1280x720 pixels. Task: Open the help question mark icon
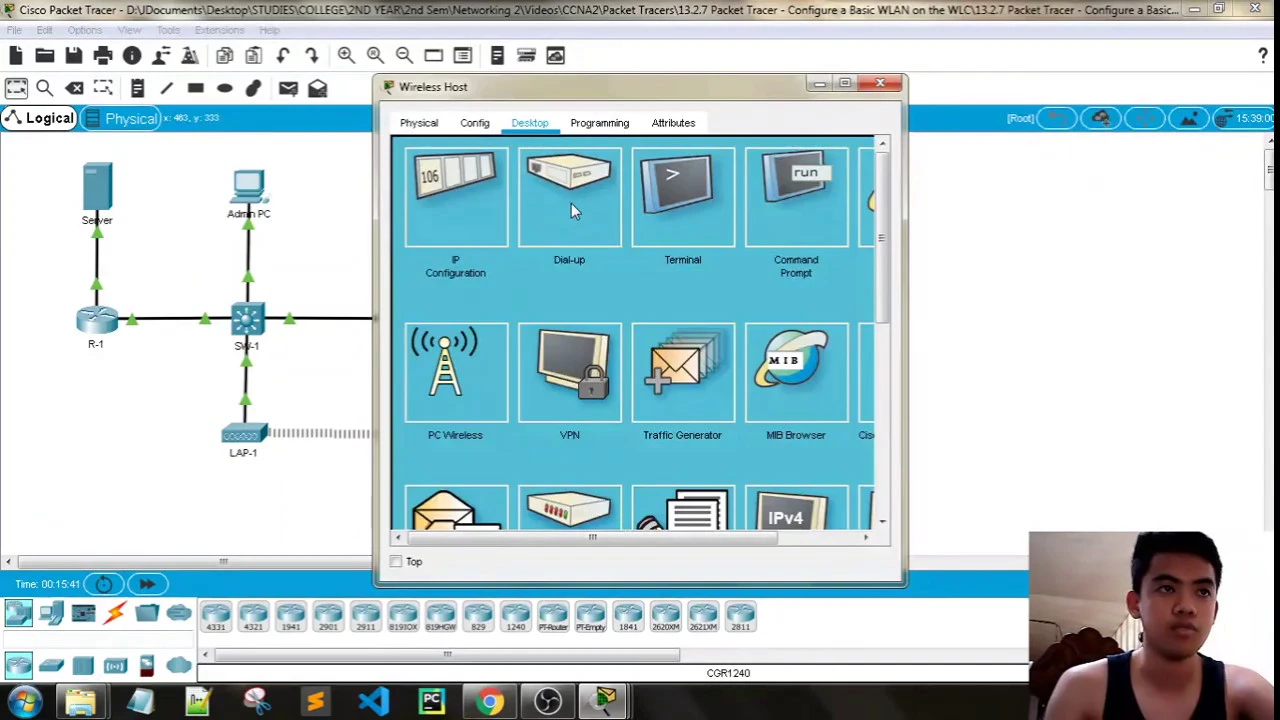tap(1263, 56)
